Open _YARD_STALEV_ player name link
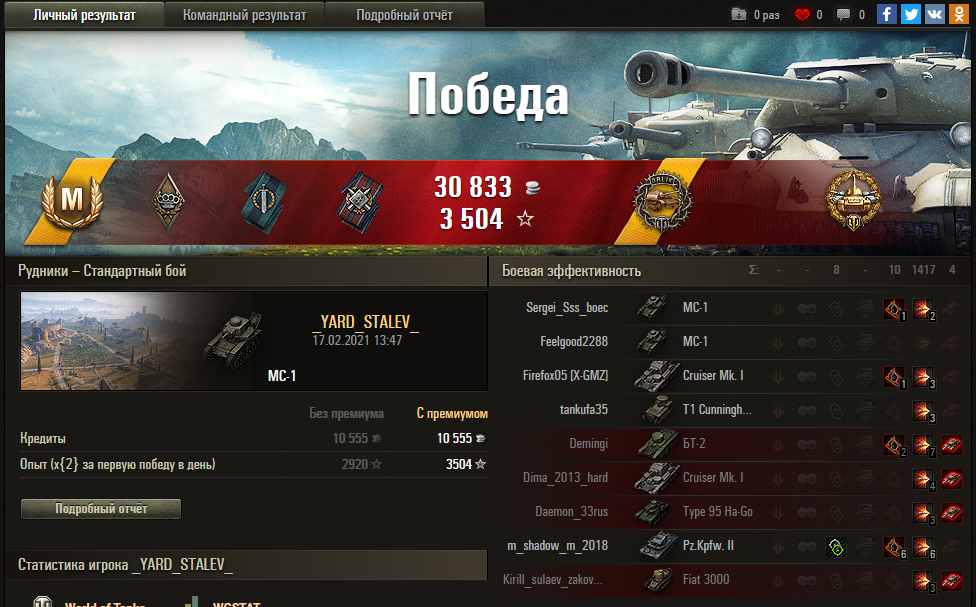Viewport: 976px width, 607px height. [x=365, y=322]
